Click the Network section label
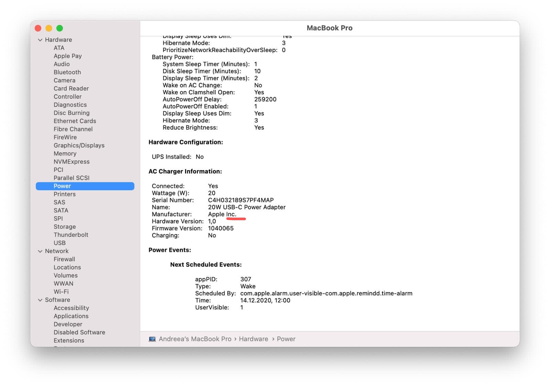This screenshot has height=387, width=550. pos(57,251)
